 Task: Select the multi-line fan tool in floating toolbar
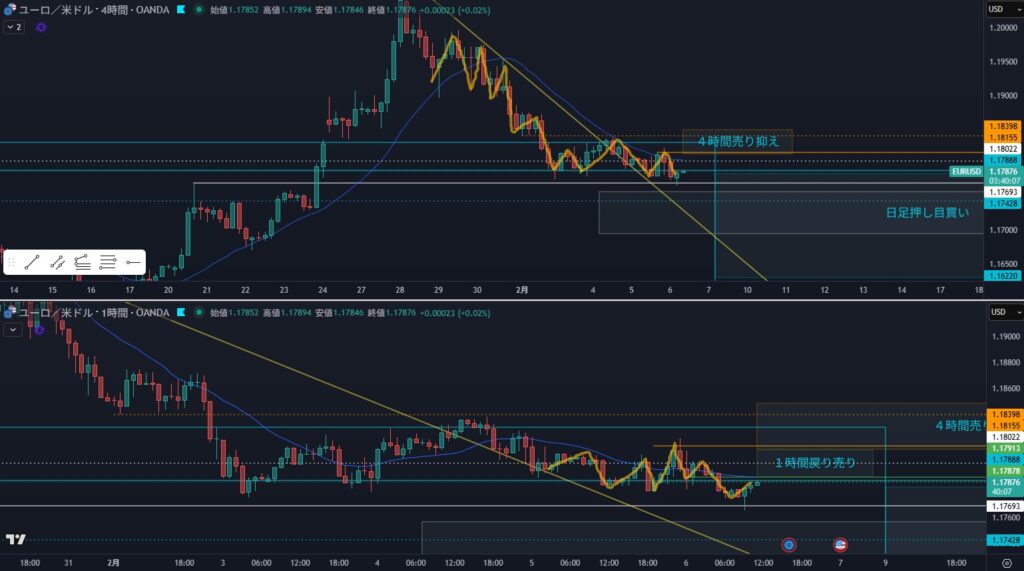pos(83,262)
